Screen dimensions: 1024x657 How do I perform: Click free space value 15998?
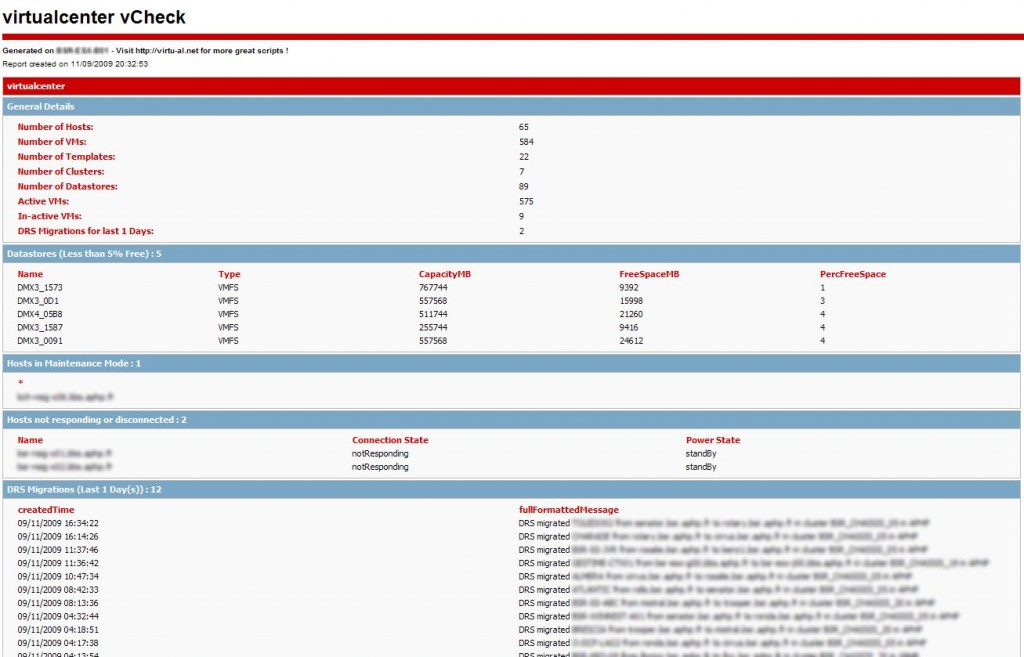pyautogui.click(x=631, y=301)
